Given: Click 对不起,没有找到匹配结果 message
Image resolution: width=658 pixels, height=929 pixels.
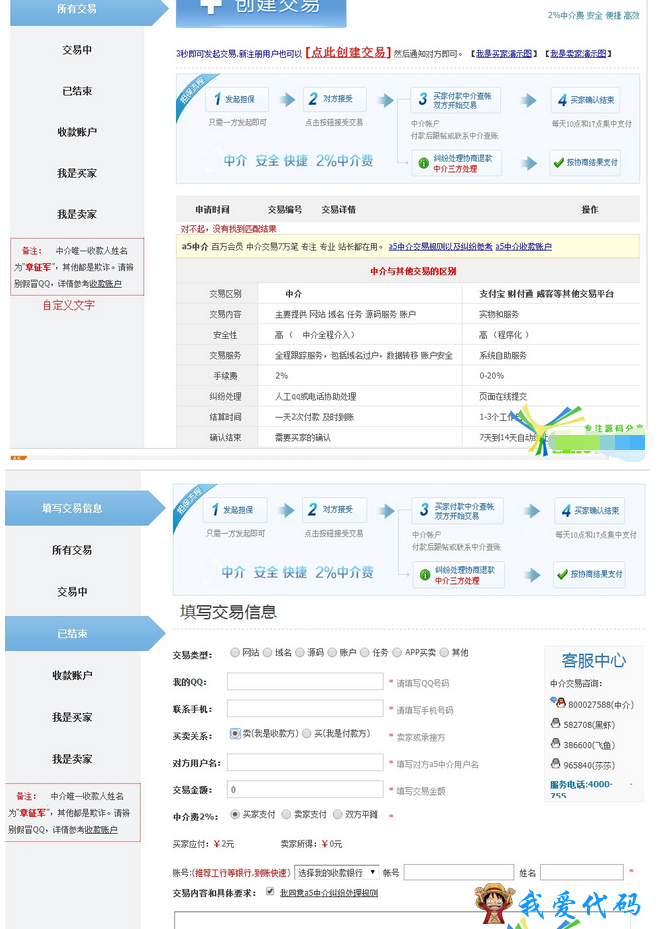Looking at the screenshot, I should point(229,228).
